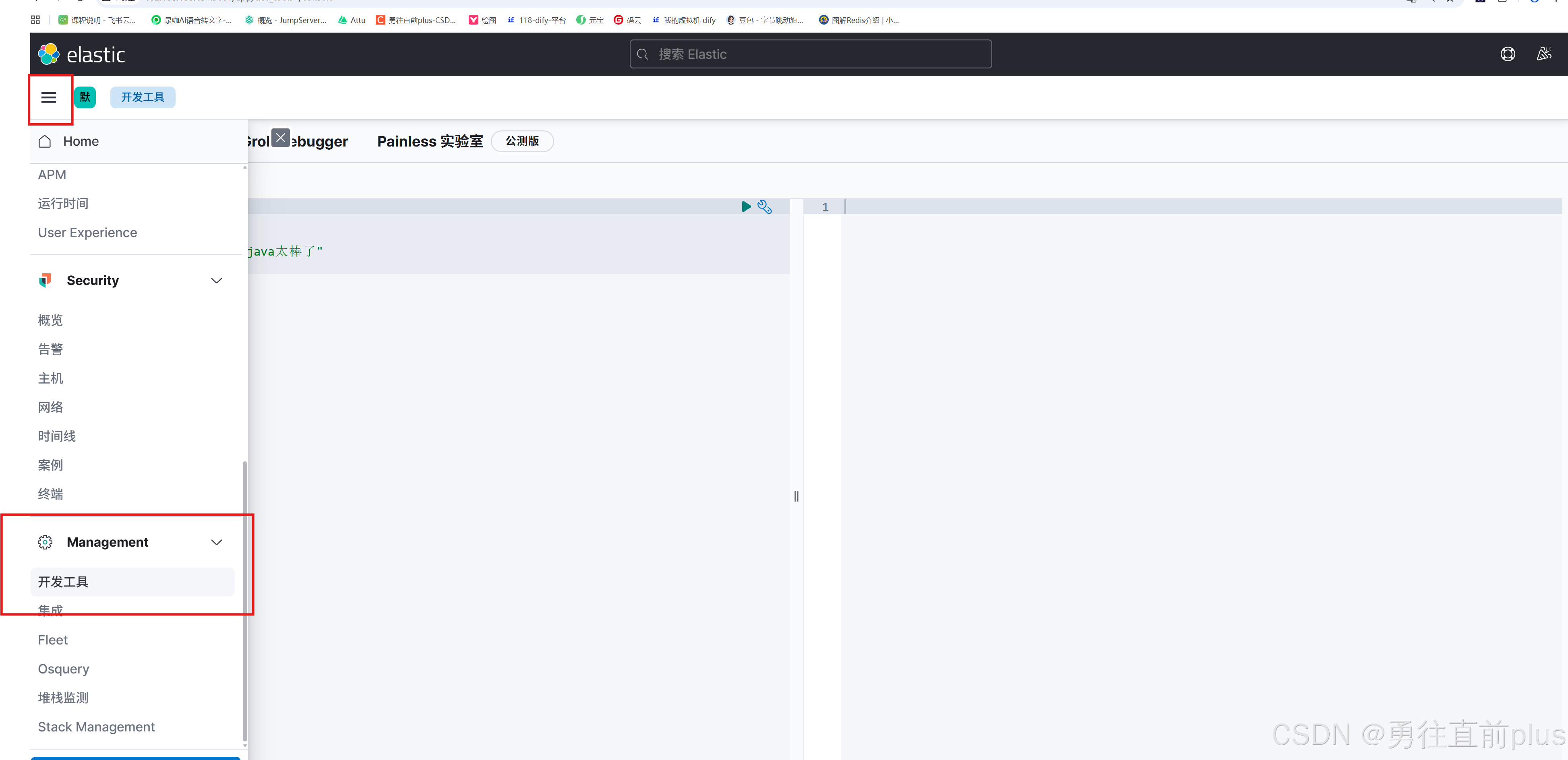1568x760 pixels.
Task: Click the Management gear icon
Action: click(45, 542)
